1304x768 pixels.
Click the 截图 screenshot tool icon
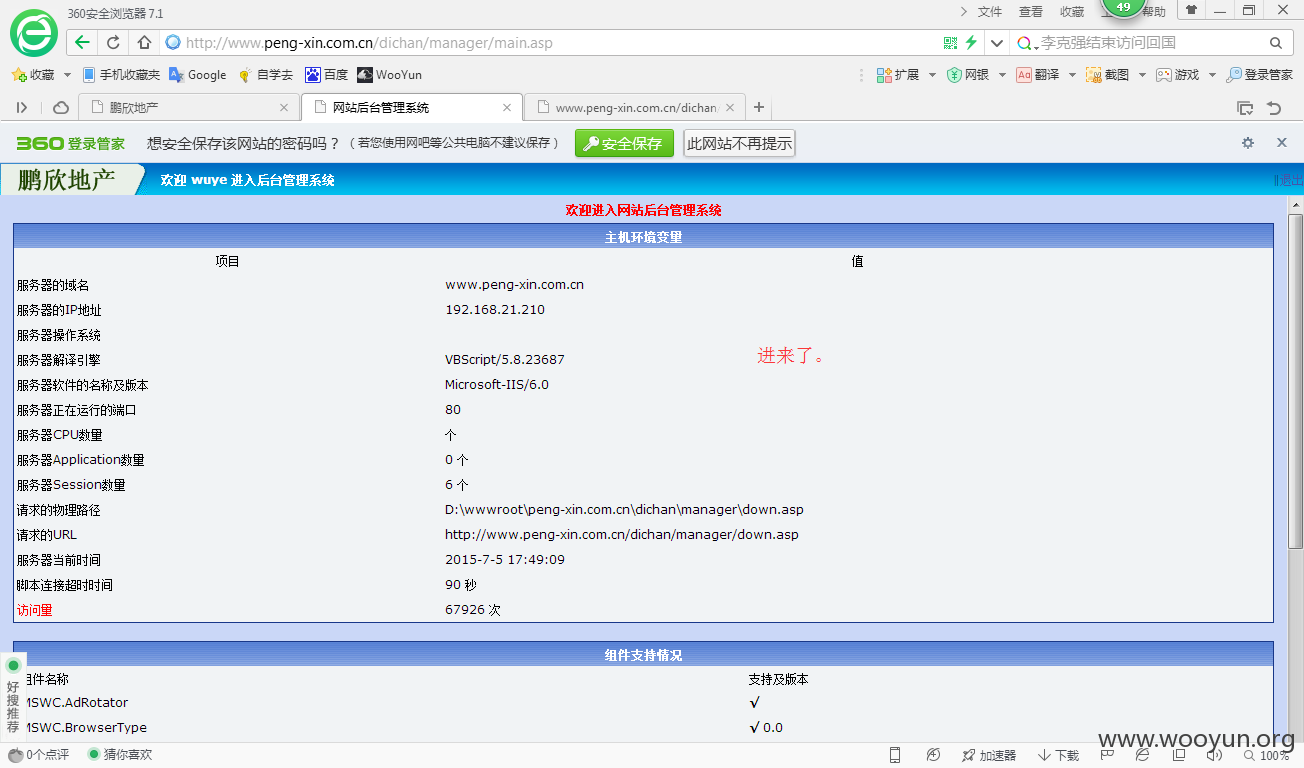click(x=1108, y=75)
